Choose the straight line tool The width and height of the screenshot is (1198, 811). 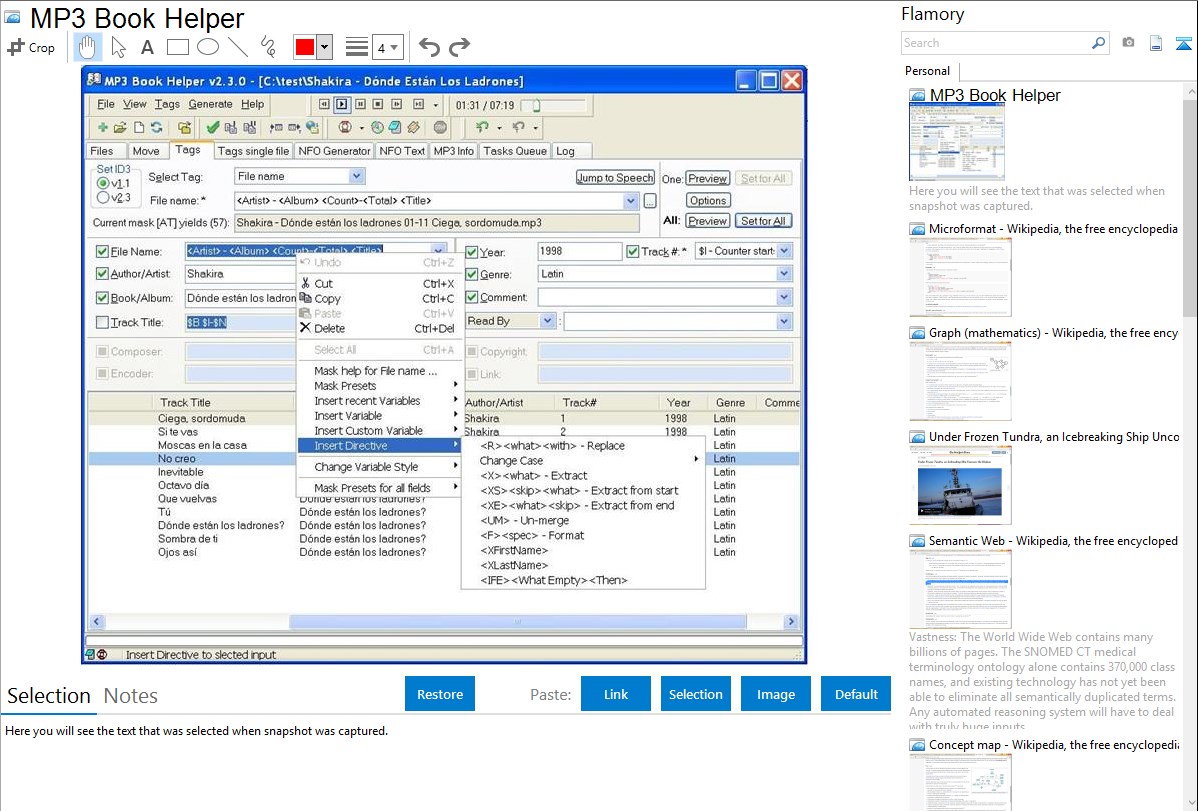click(238, 47)
